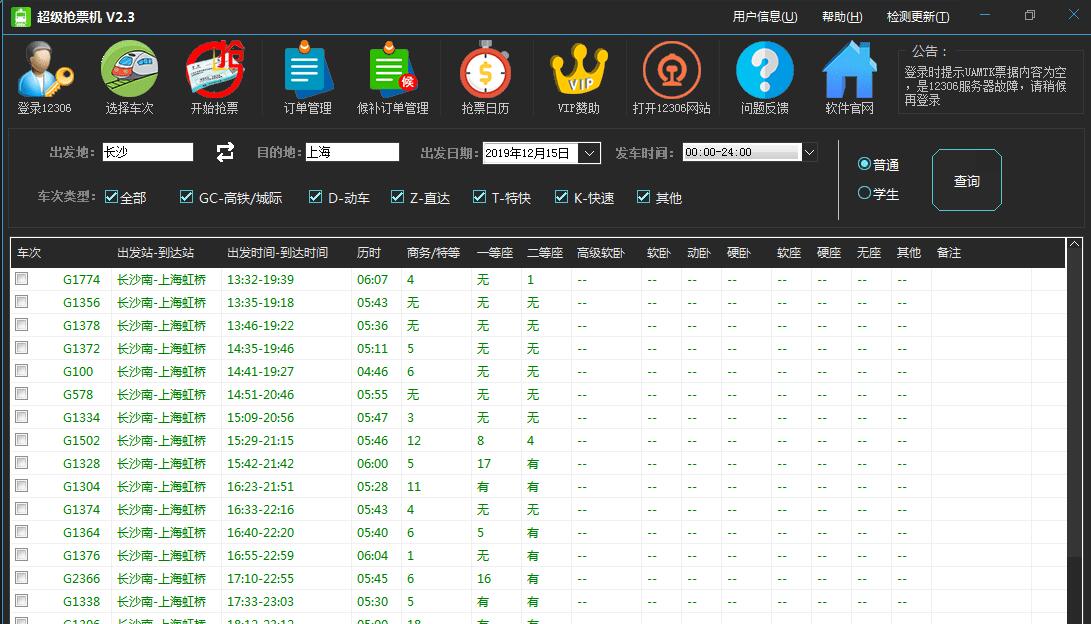Check the box for train G1328
This screenshot has width=1091, height=624.
pyautogui.click(x=22, y=463)
